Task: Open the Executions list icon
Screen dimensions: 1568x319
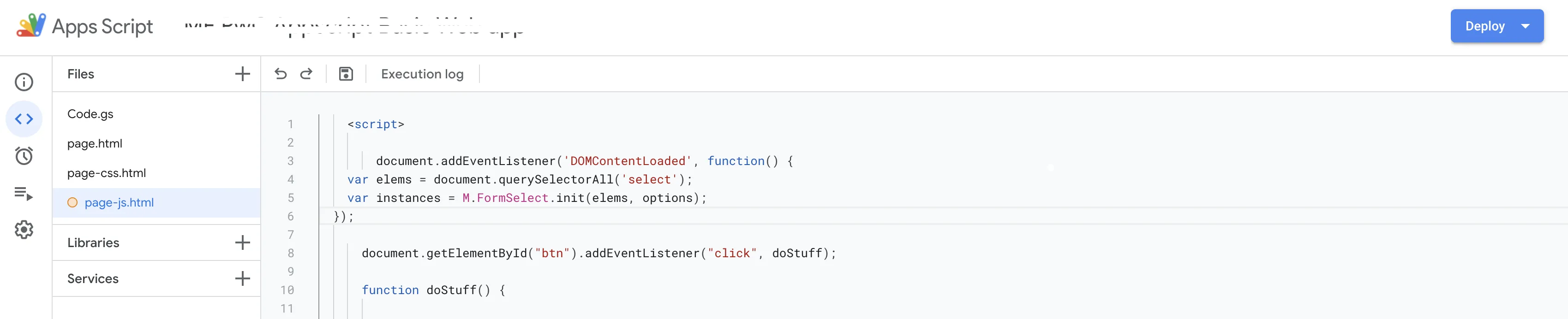Action: (24, 193)
